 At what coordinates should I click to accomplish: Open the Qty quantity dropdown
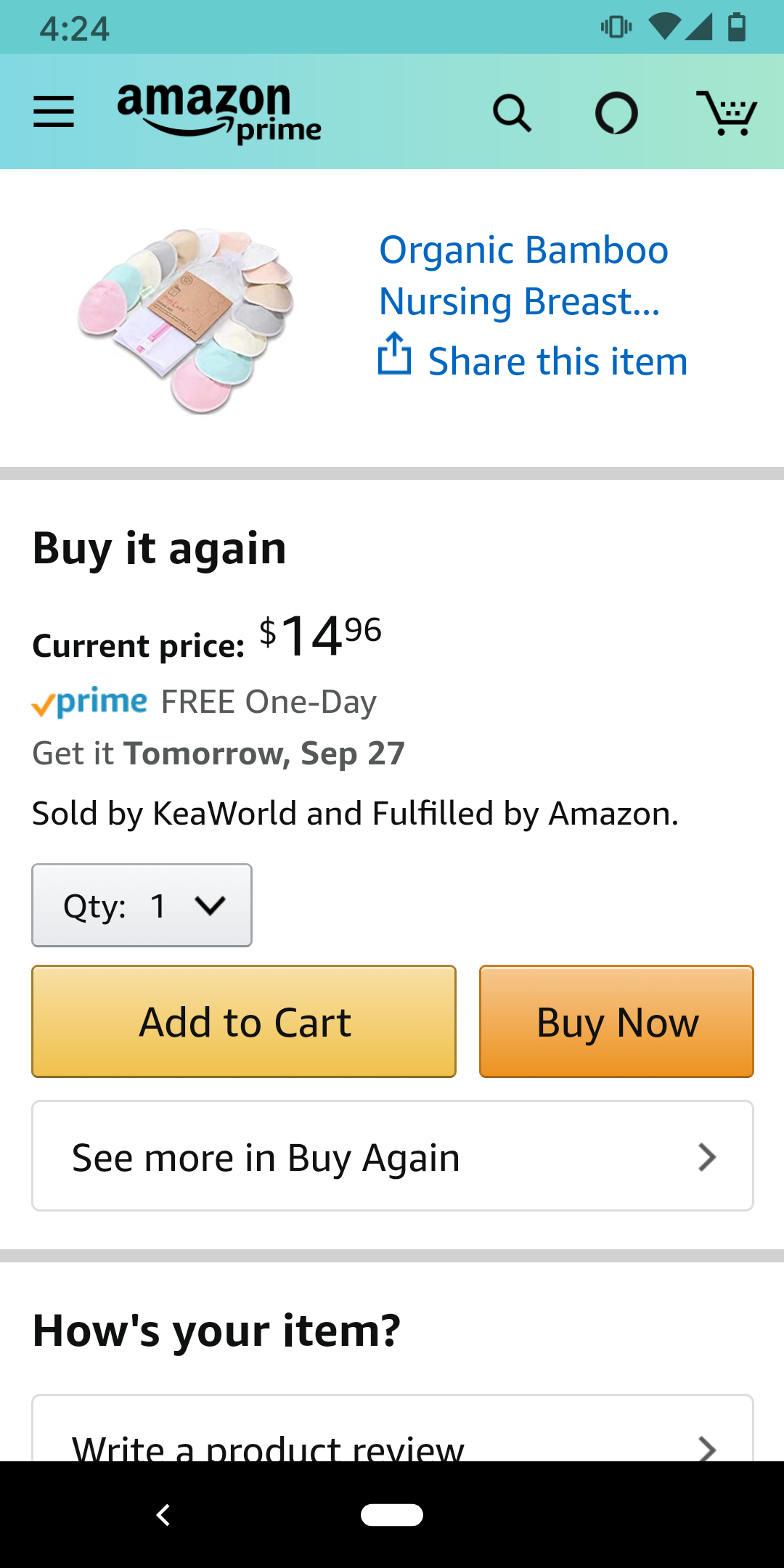[x=142, y=905]
